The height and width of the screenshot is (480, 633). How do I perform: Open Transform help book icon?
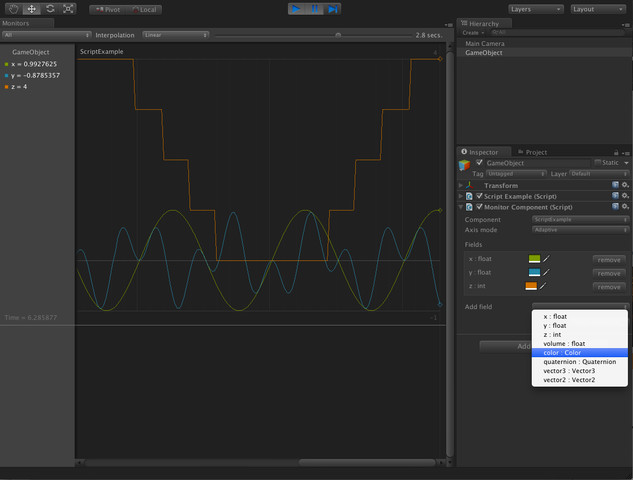[615, 185]
